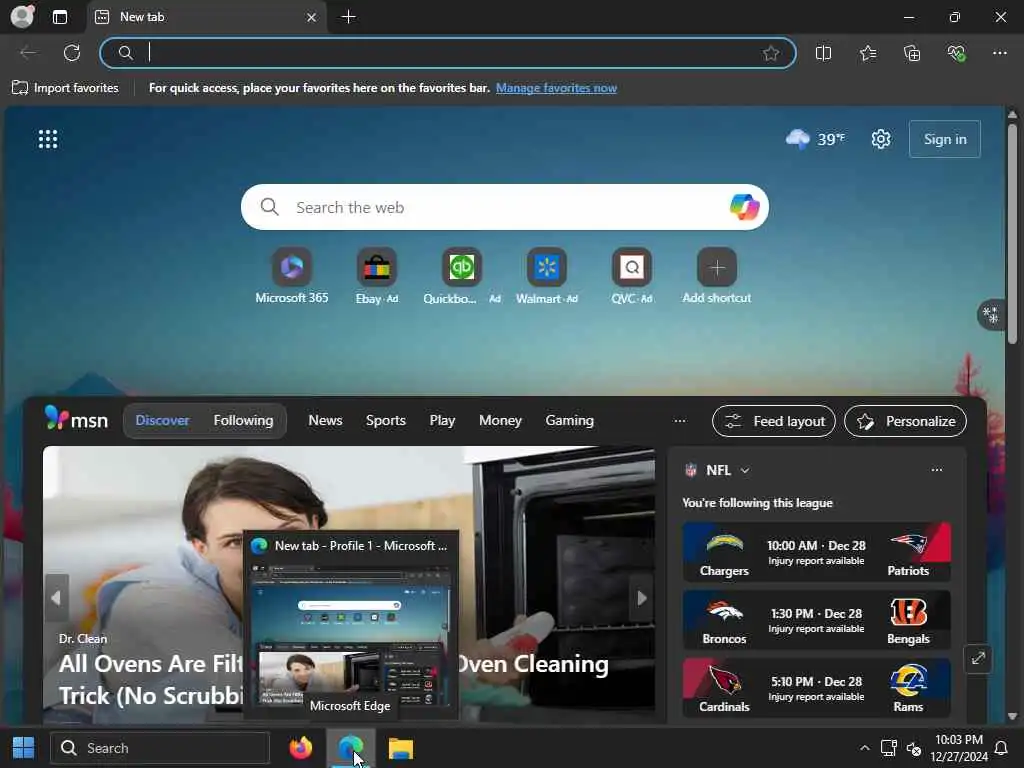
Task: Add this page to favorites star
Action: [x=771, y=53]
